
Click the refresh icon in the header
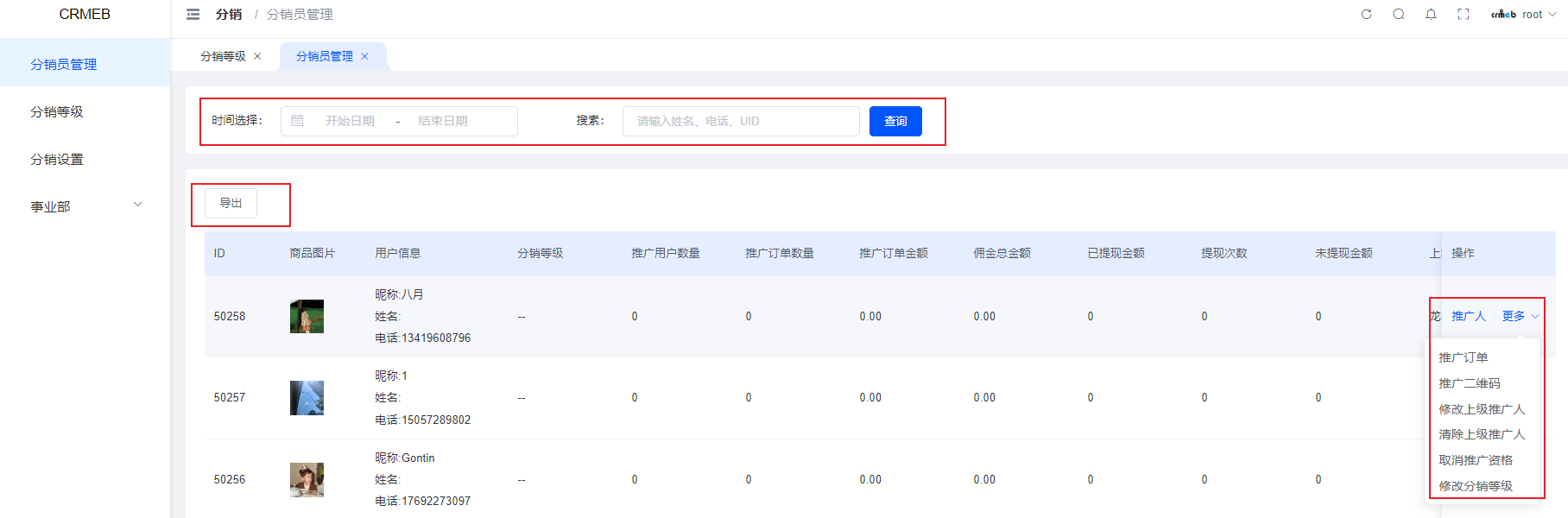(1366, 15)
